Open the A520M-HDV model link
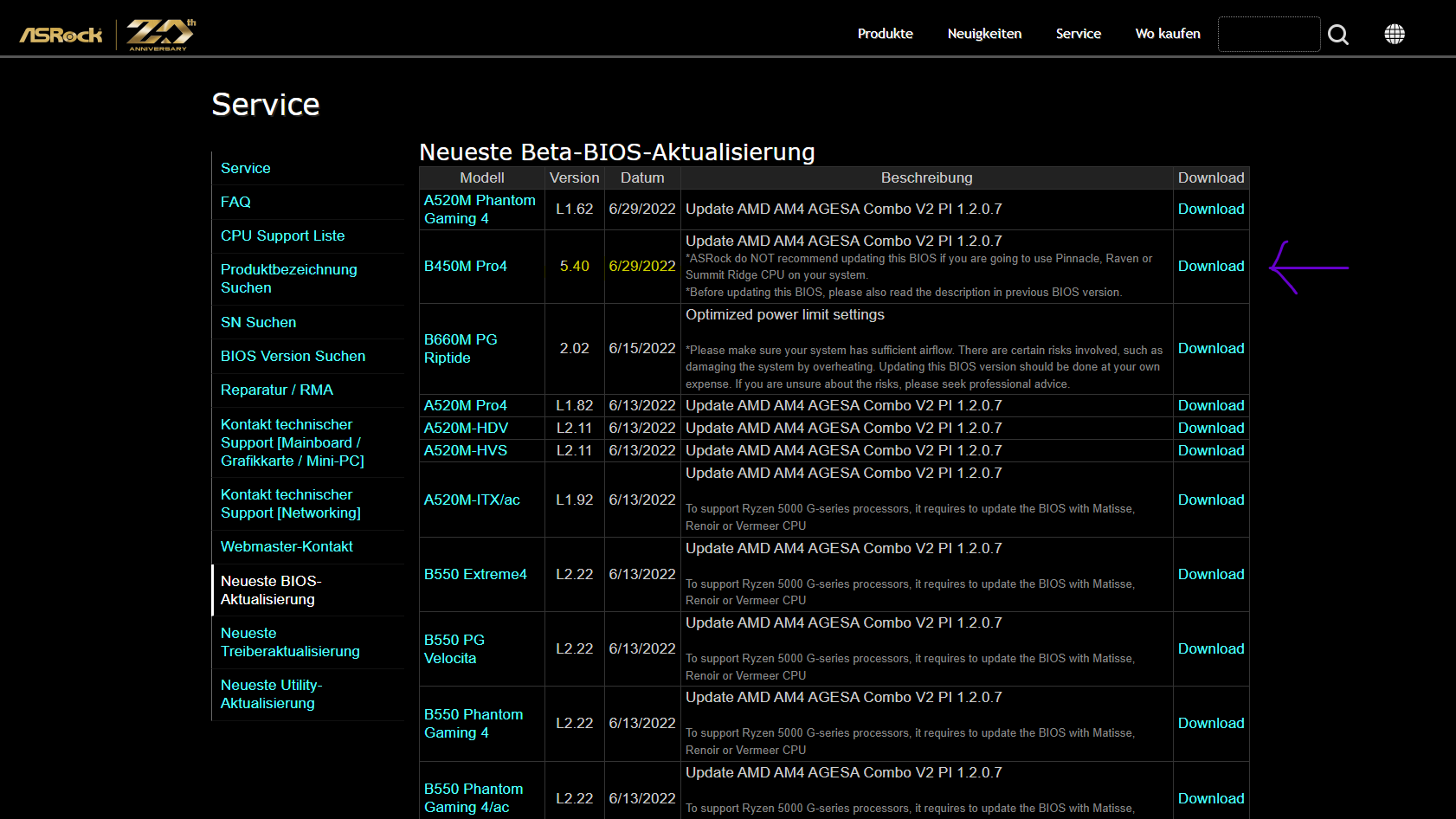Image resolution: width=1456 pixels, height=819 pixels. pyautogui.click(x=467, y=428)
